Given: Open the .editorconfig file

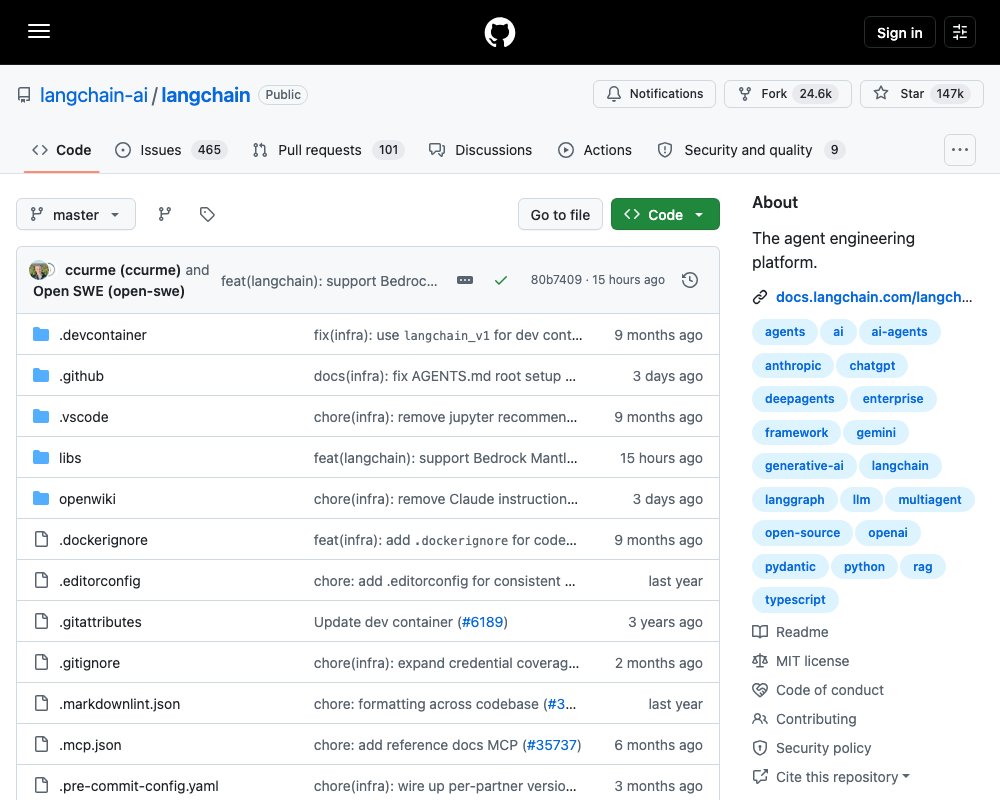Looking at the screenshot, I should [99, 581].
